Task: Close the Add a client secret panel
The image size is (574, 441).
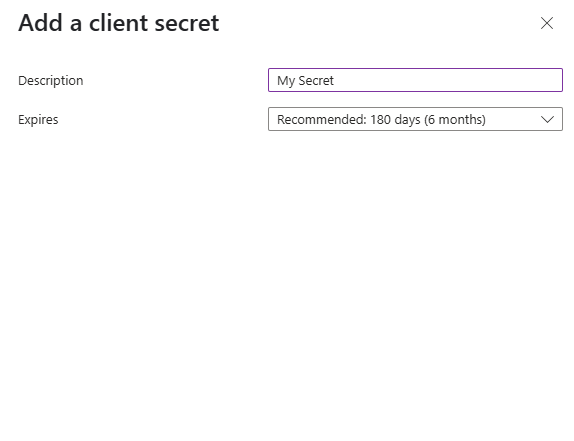Action: point(547,23)
